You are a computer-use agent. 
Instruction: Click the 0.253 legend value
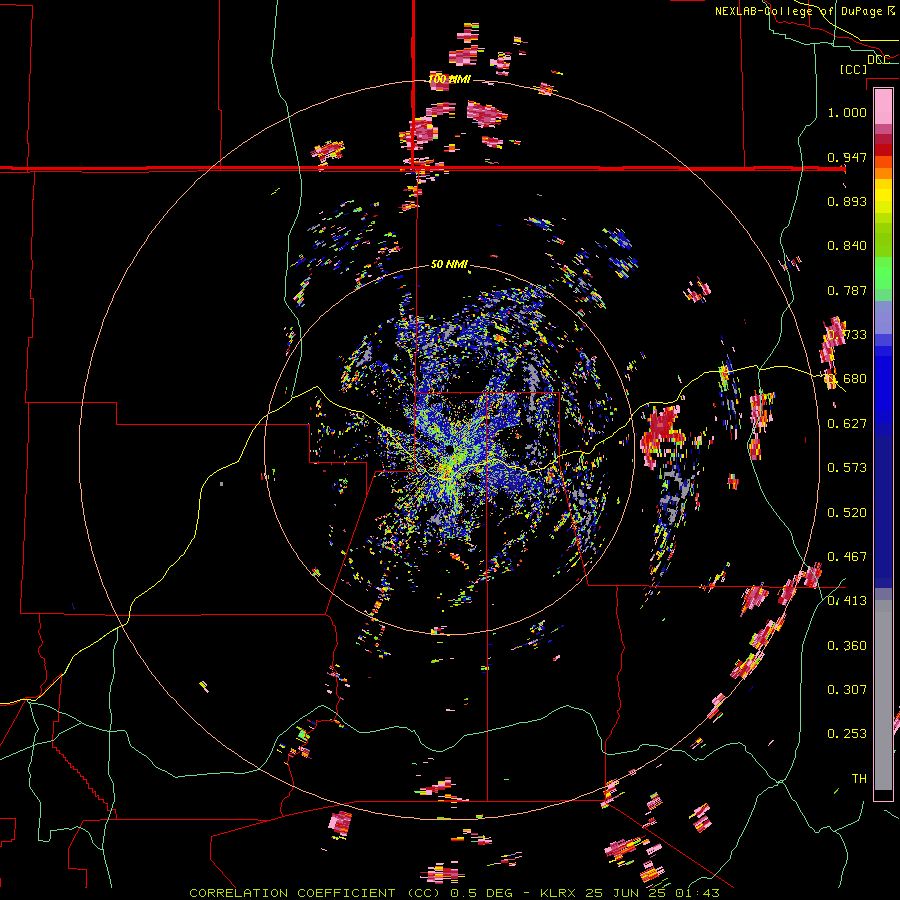tap(847, 734)
